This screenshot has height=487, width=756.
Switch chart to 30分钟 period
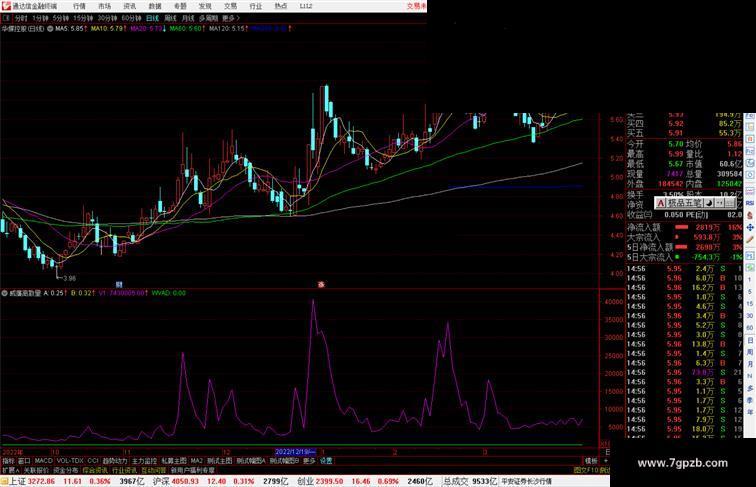pos(107,18)
